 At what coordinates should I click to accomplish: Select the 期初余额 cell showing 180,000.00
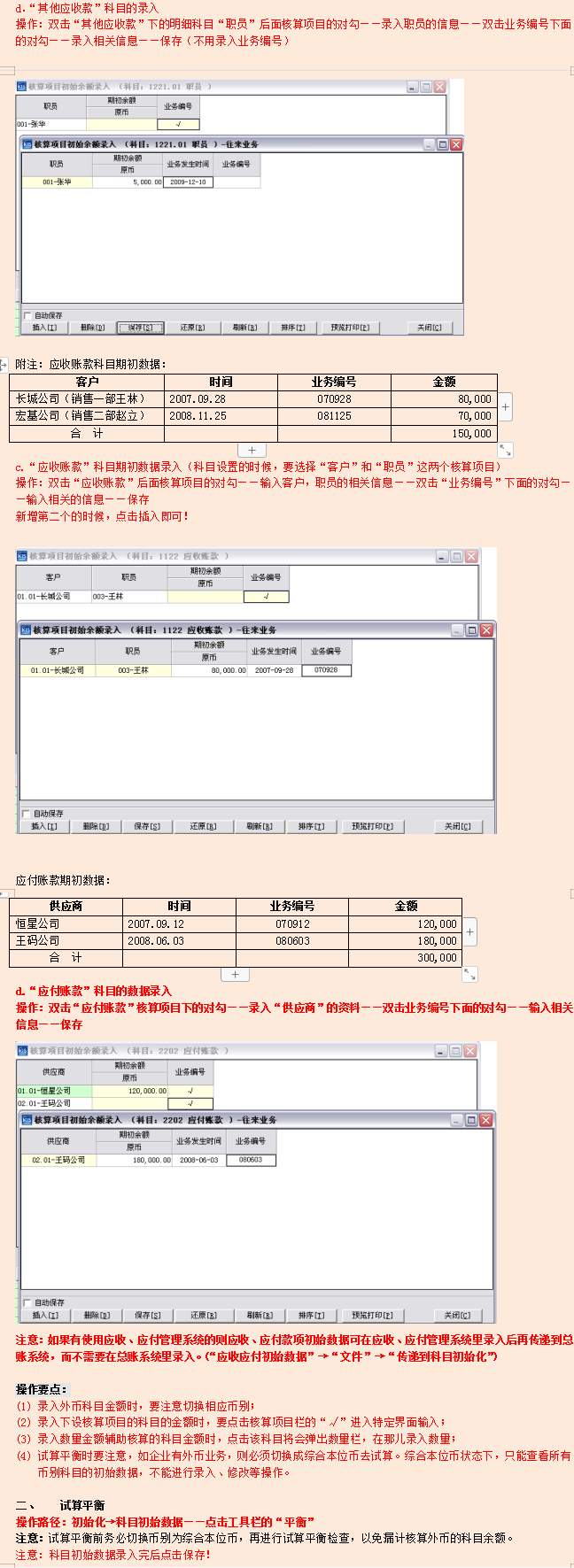click(x=134, y=1160)
